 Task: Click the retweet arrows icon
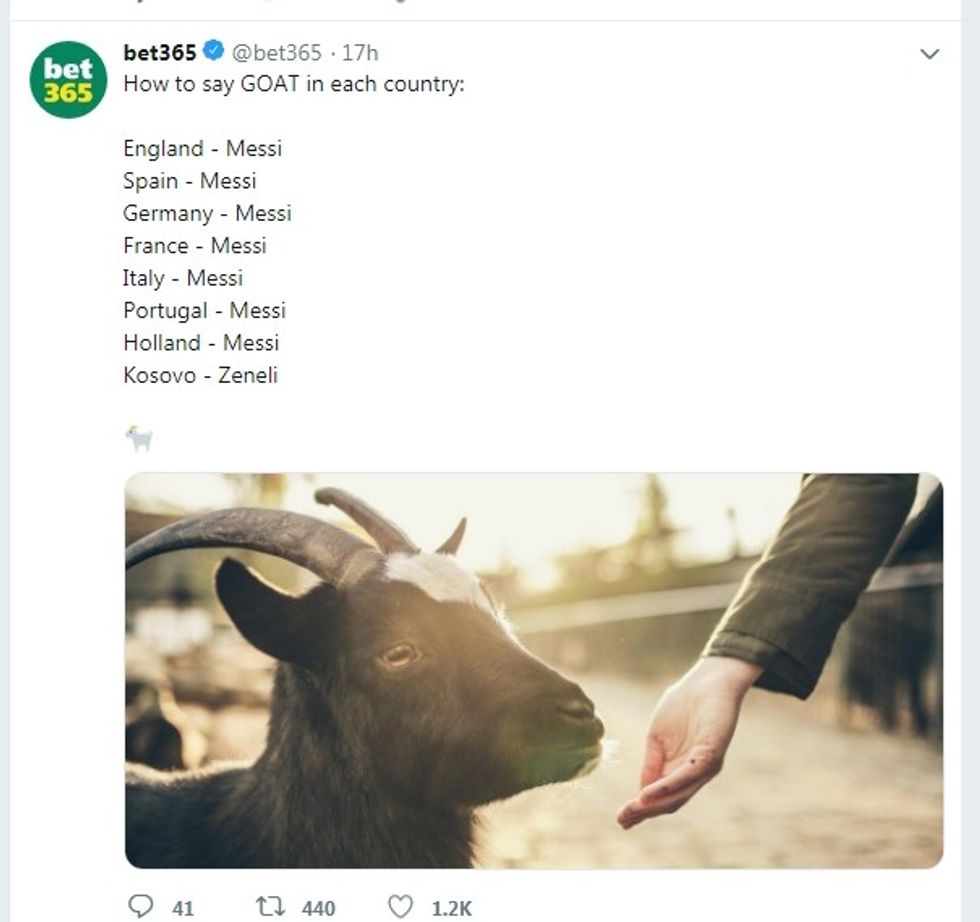[270, 906]
